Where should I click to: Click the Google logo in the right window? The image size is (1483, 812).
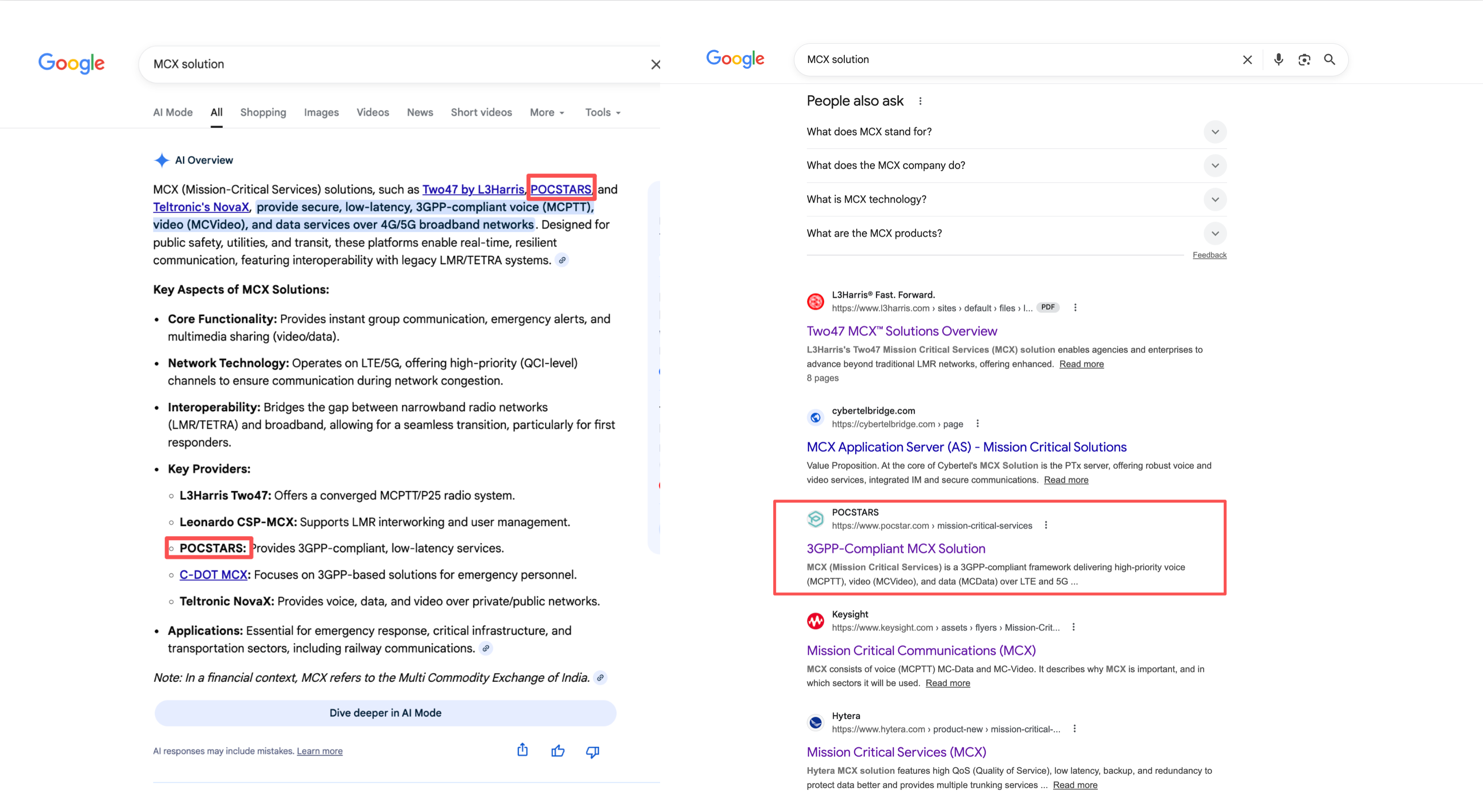pos(735,59)
